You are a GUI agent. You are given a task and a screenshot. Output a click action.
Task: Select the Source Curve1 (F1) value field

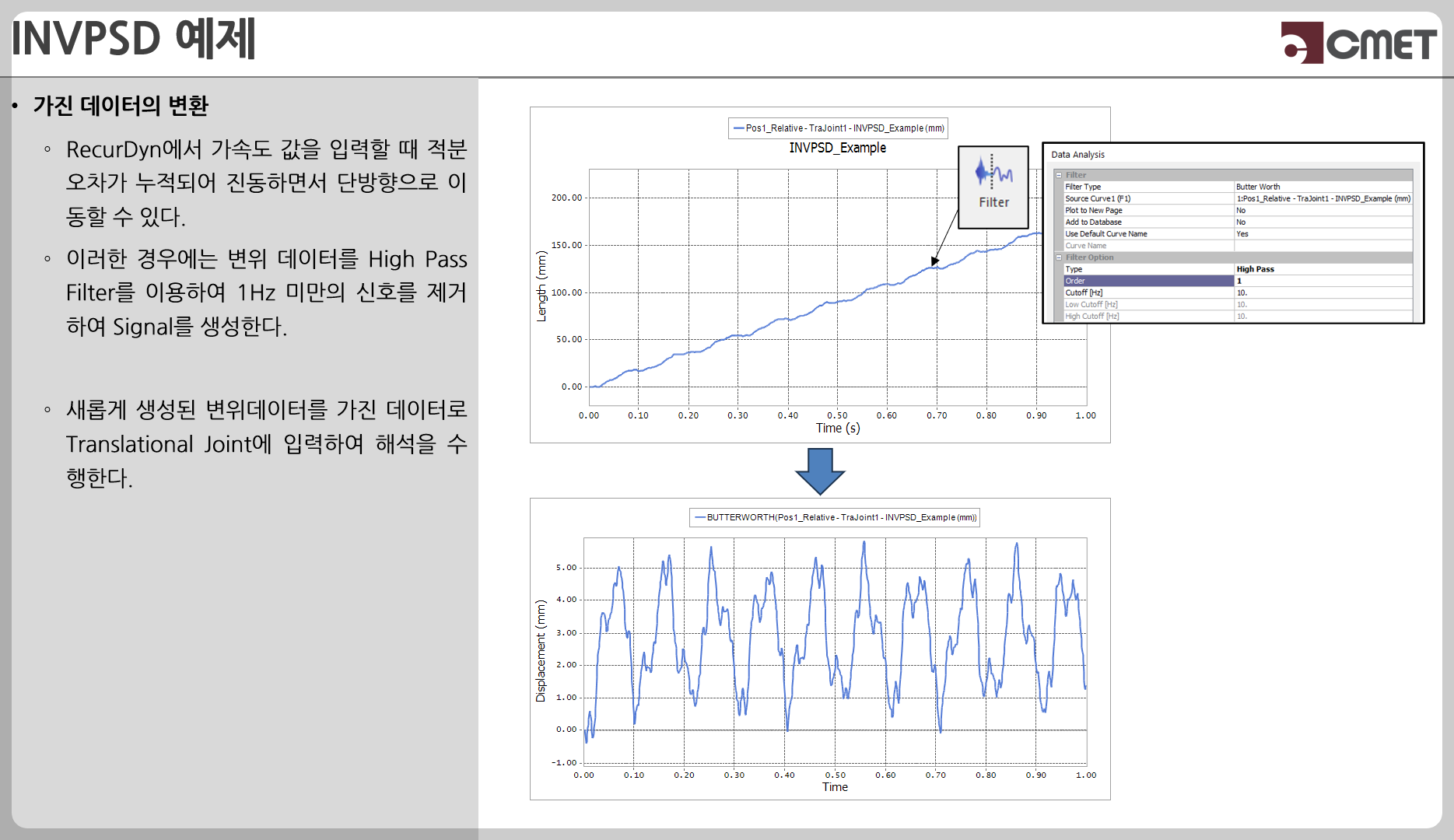point(1323,198)
